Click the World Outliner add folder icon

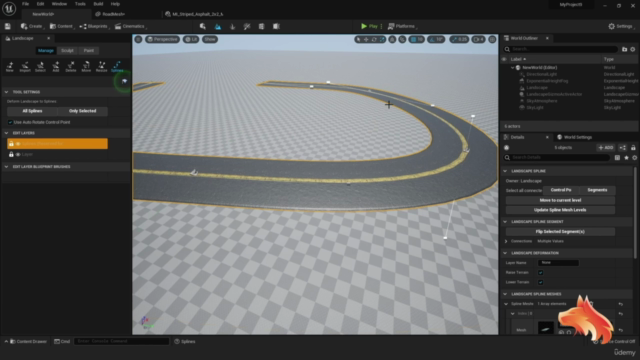pyautogui.click(x=624, y=49)
